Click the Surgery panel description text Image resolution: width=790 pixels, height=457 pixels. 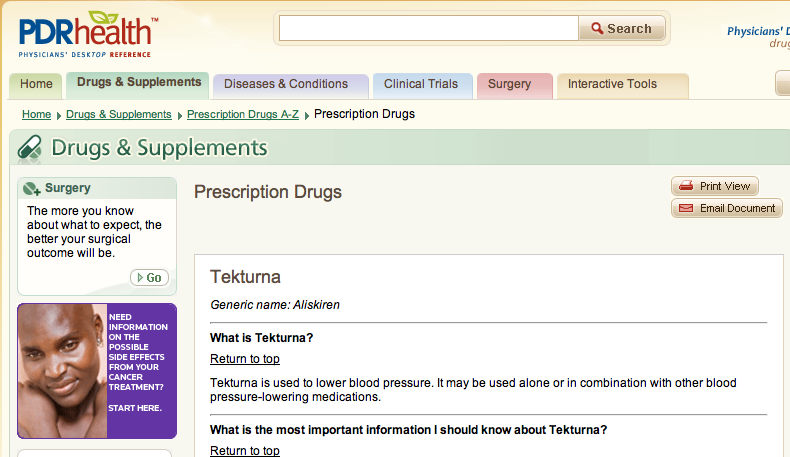[94, 232]
